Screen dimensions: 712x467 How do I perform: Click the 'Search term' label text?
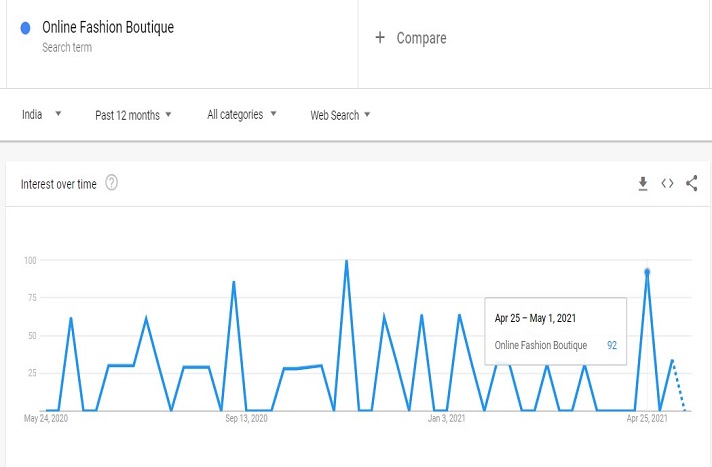(67, 47)
